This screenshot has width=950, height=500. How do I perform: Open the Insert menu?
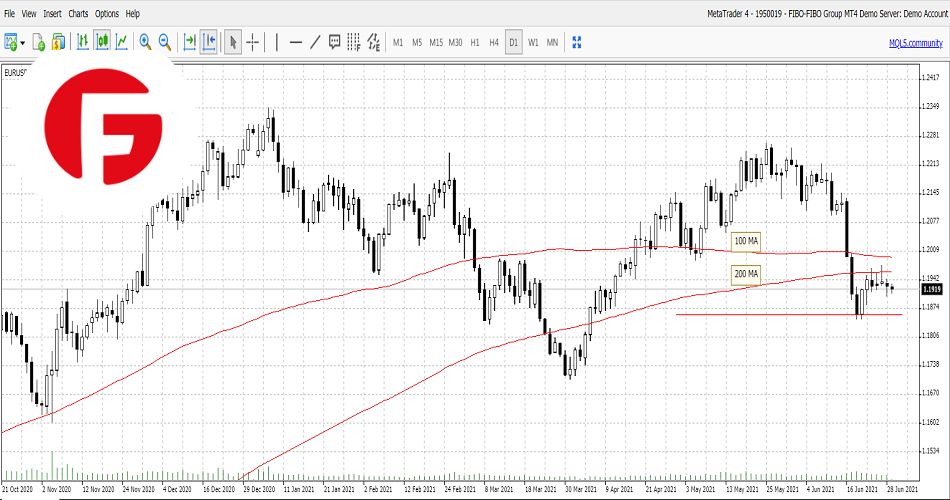(x=52, y=14)
